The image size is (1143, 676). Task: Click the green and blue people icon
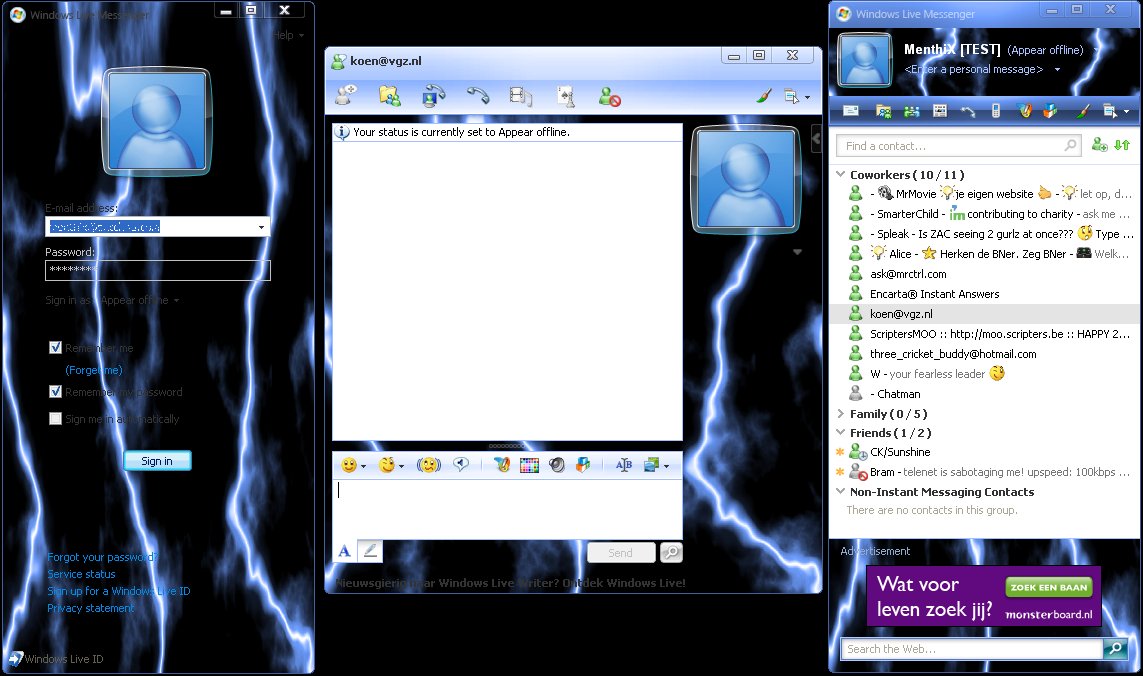coord(911,111)
